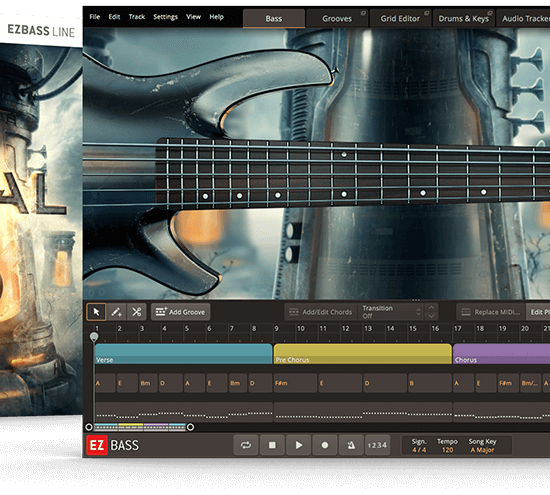Open the Song Key A Major selector
The image size is (550, 495).
click(x=482, y=450)
